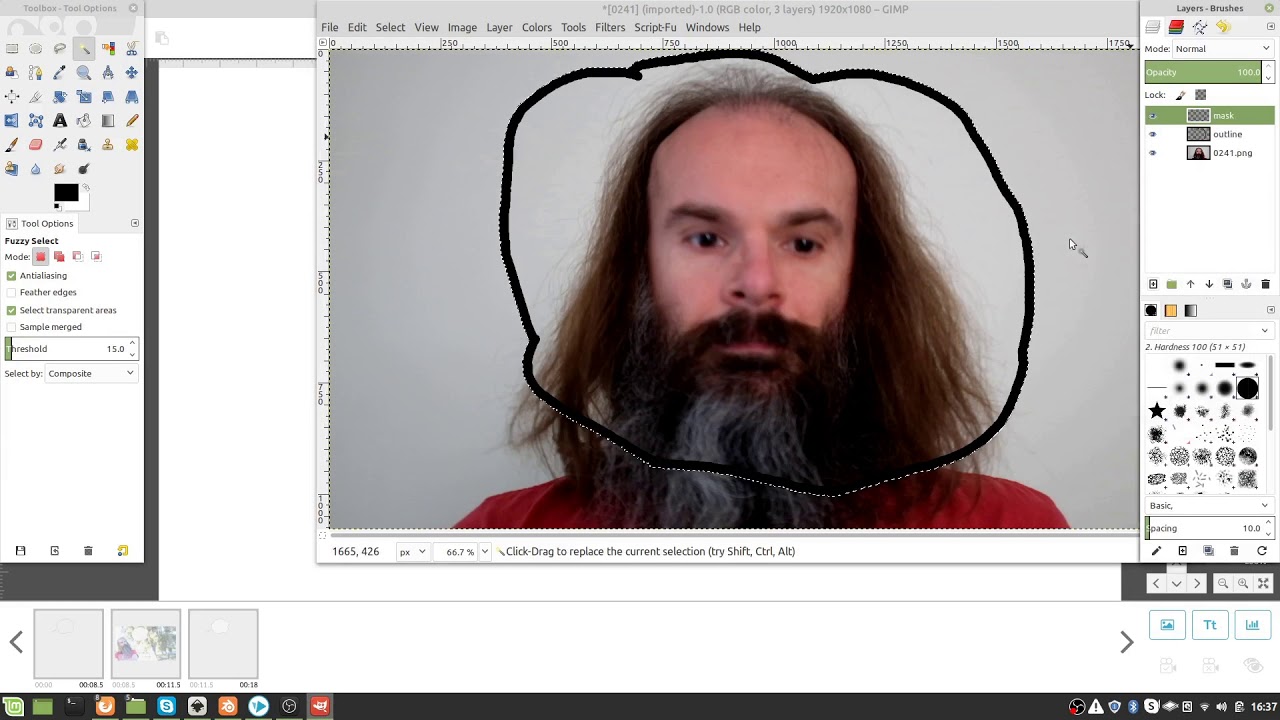
Task: Adjust the layer Opacity slider
Action: pos(1204,72)
